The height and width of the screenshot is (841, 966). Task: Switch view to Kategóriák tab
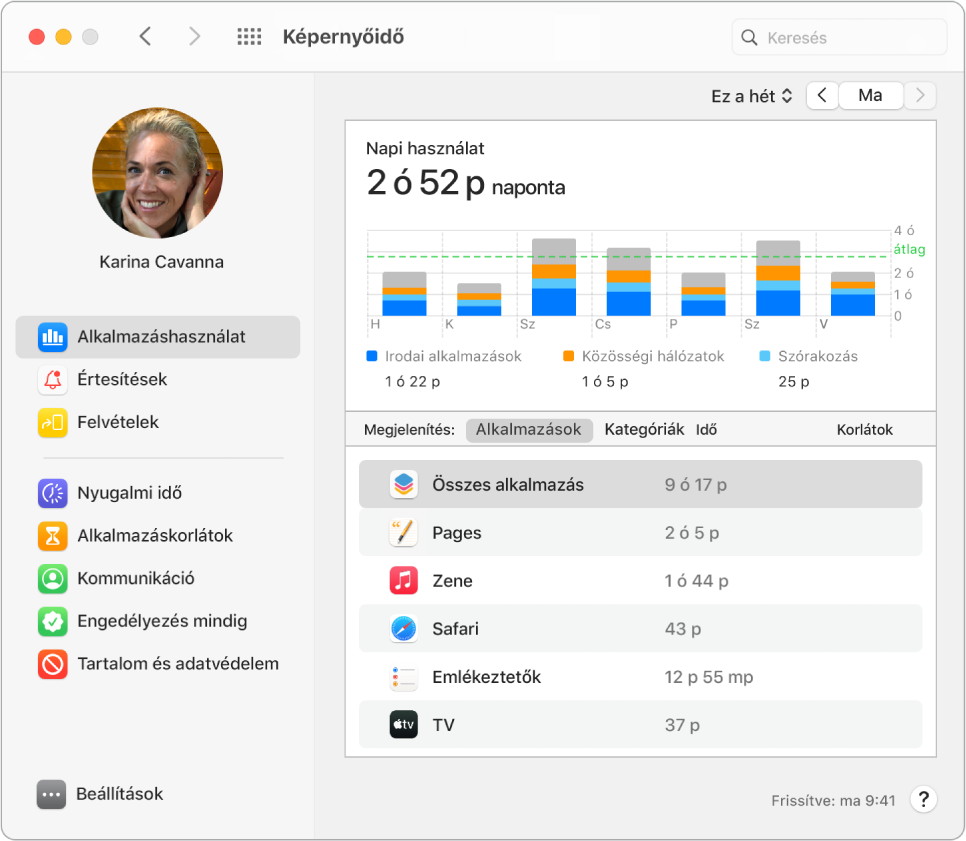click(x=644, y=430)
